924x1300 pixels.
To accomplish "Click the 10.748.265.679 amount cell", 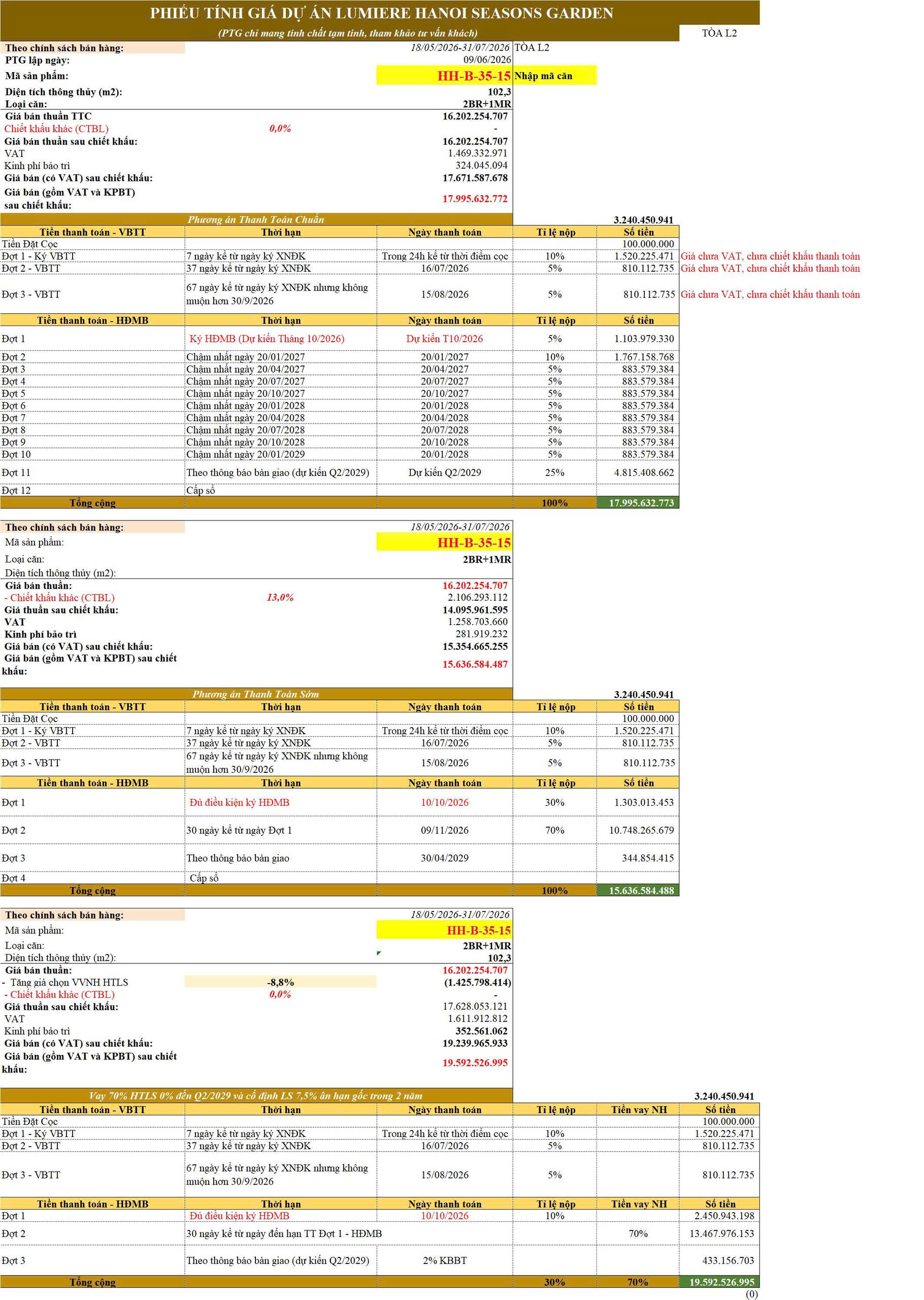I will click(638, 830).
